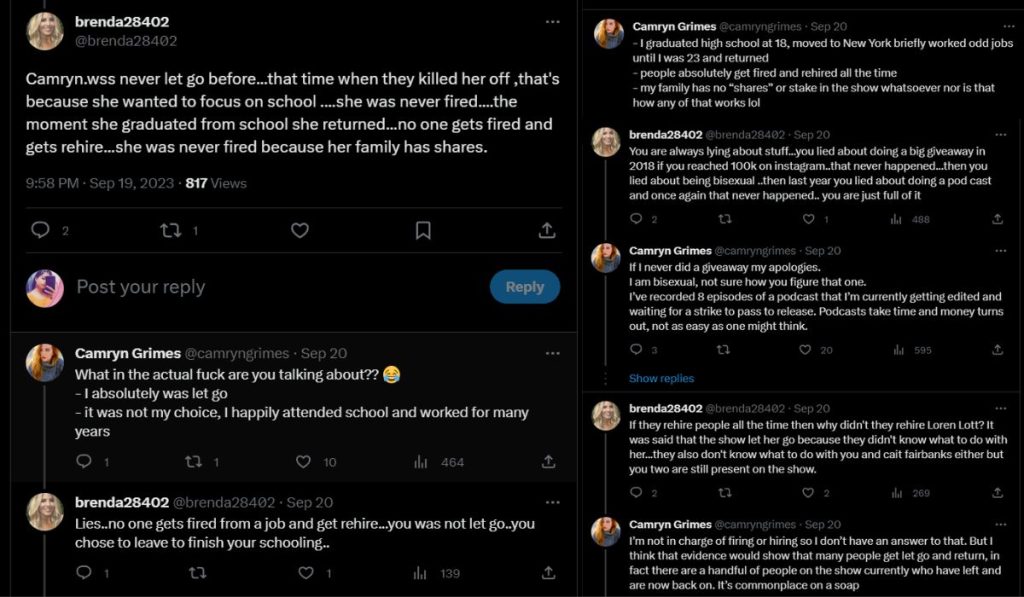Open more options on brenda28402's giveaway reply
The image size is (1024, 597).
[x=997, y=134]
